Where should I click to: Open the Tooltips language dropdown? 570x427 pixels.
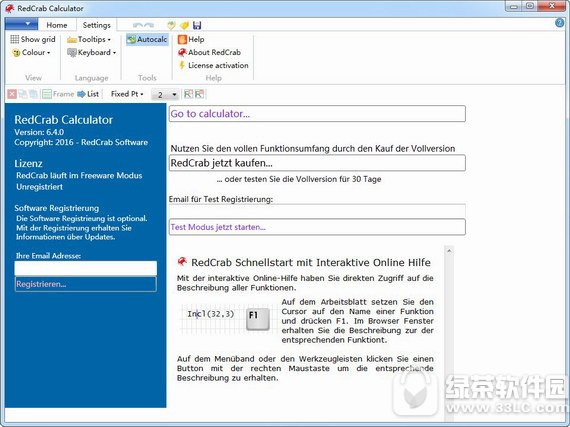click(89, 39)
